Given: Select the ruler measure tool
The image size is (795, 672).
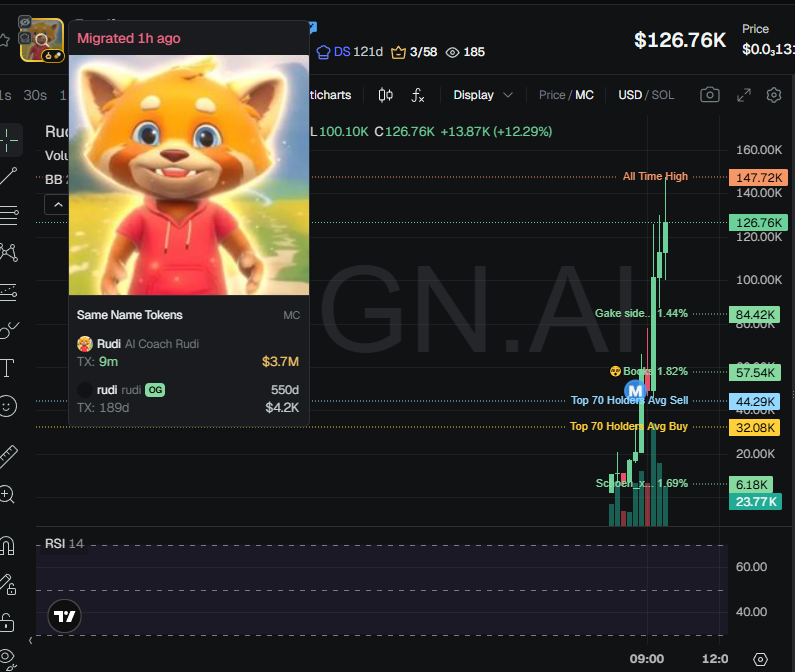Looking at the screenshot, I should click(x=8, y=456).
